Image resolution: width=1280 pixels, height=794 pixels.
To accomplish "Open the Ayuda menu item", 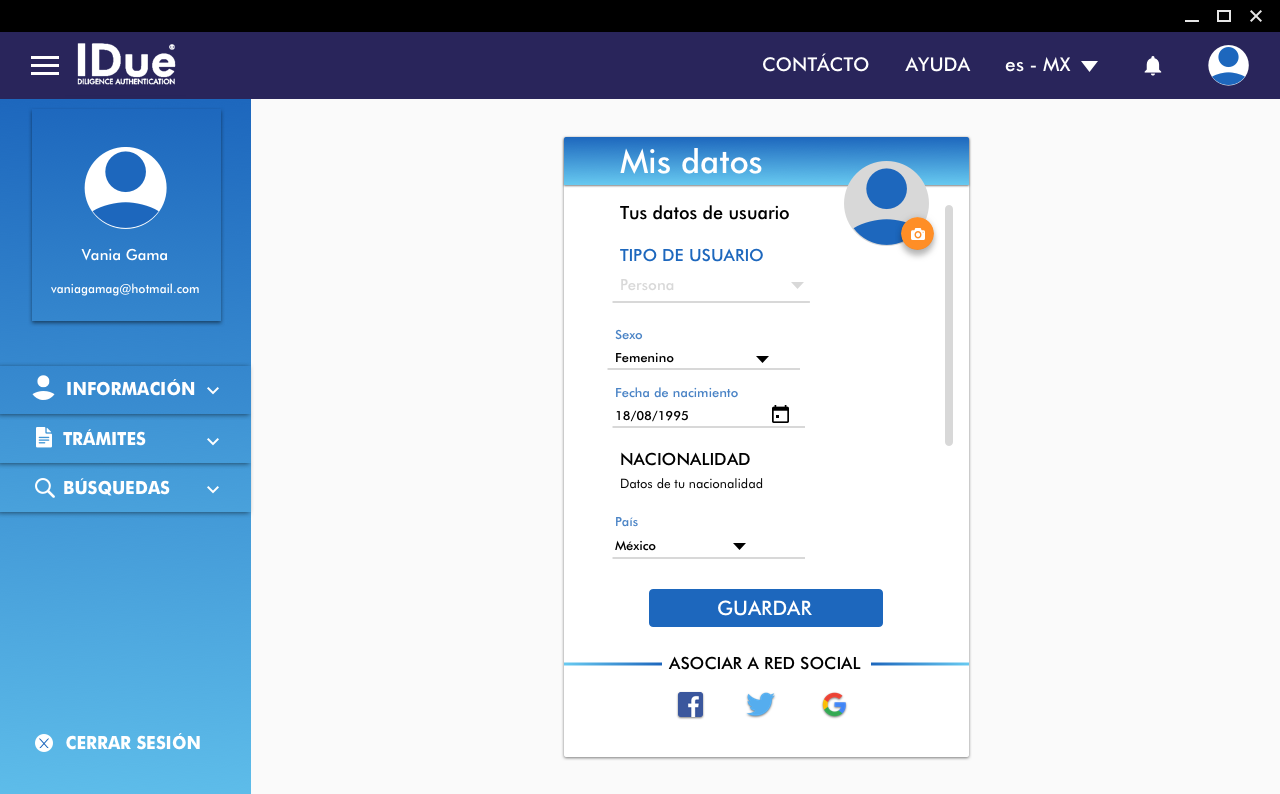I will click(937, 65).
